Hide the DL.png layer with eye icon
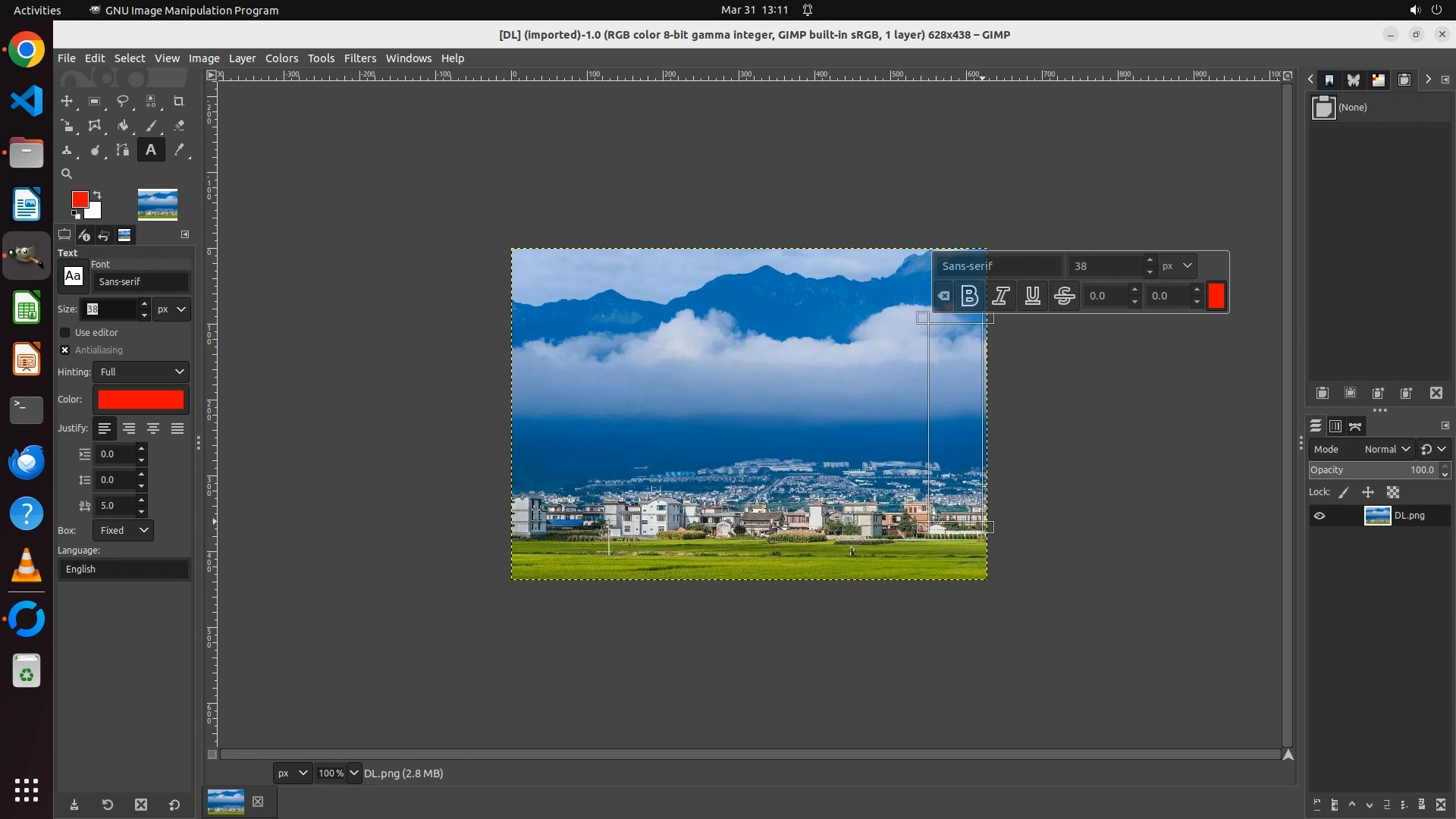This screenshot has height=819, width=1456. 1319,516
